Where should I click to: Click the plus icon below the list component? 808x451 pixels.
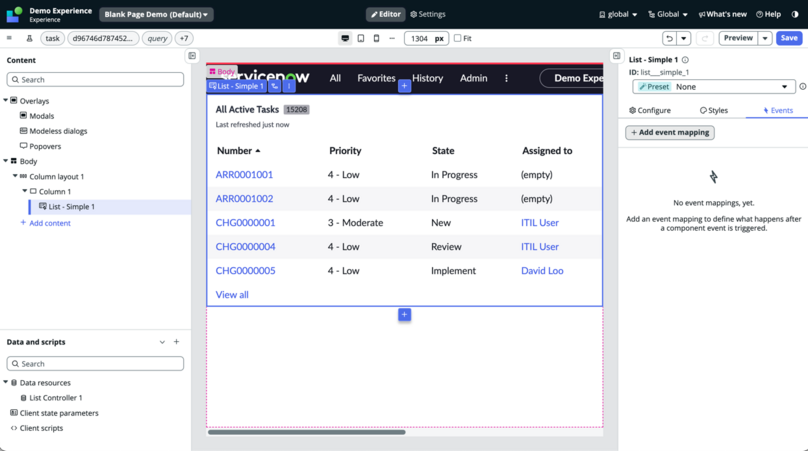click(405, 314)
